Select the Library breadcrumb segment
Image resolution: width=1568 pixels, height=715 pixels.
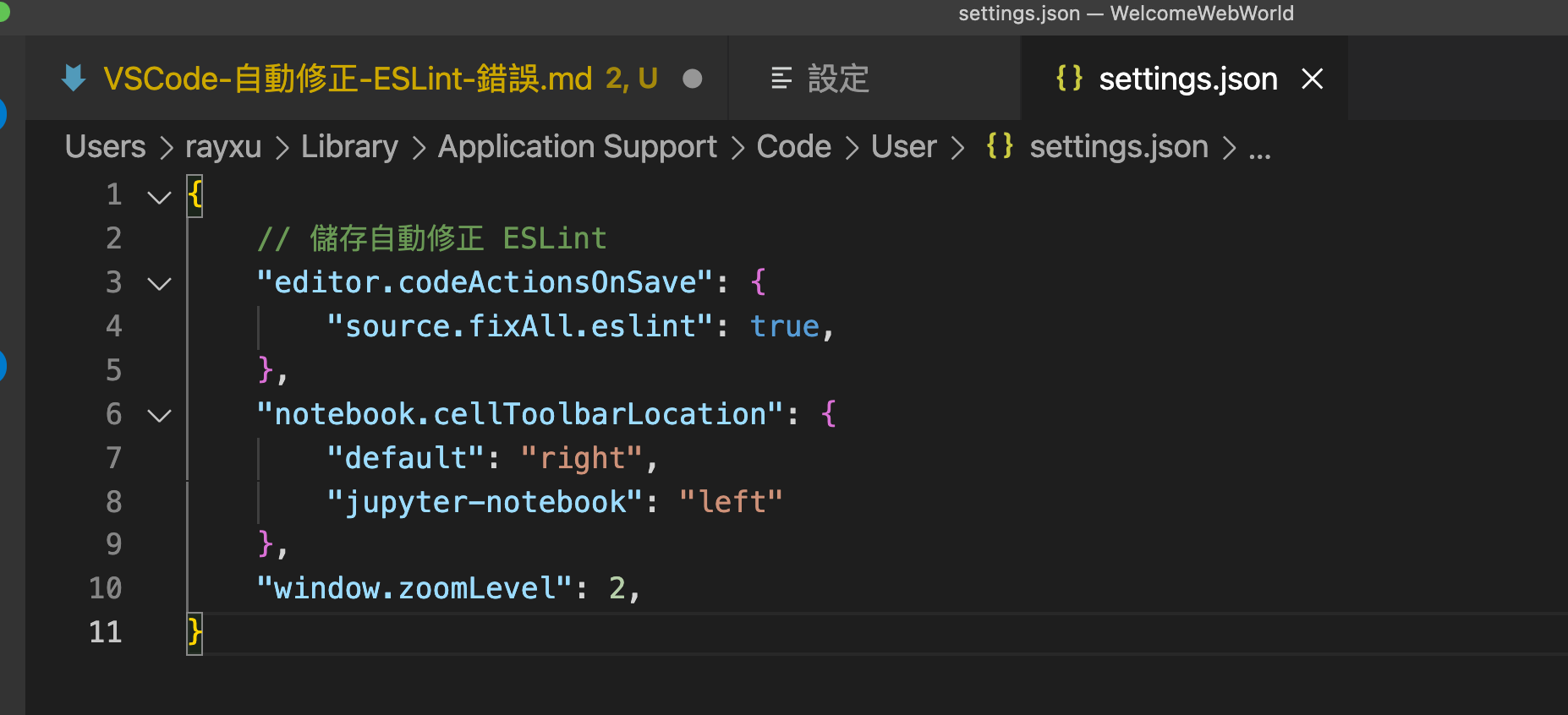[x=349, y=146]
